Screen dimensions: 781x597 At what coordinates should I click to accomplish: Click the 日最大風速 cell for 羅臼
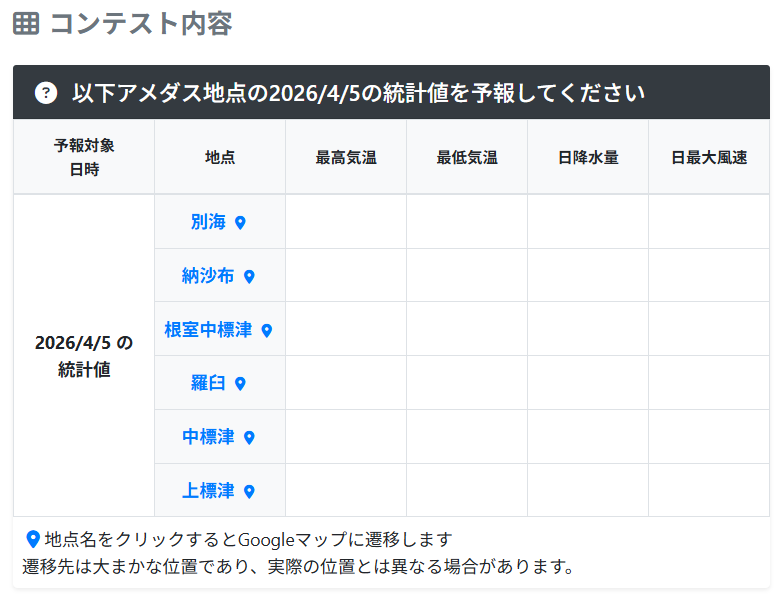click(x=709, y=383)
